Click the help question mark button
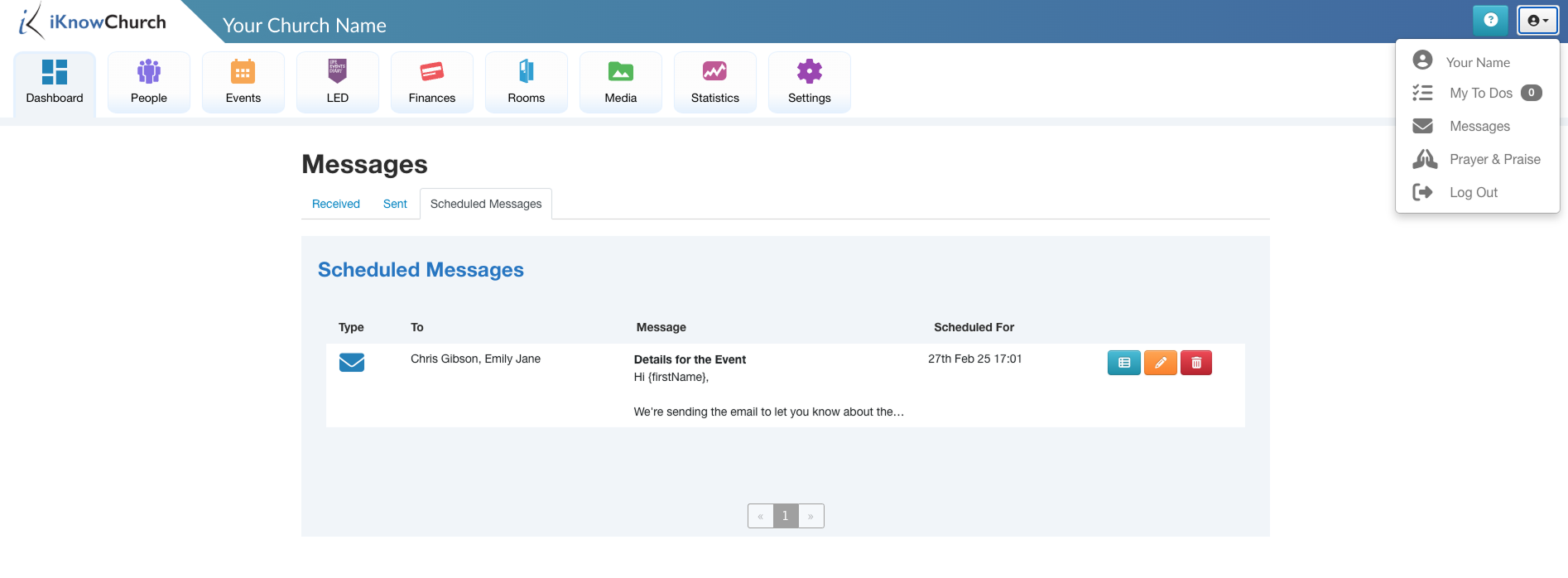Image resolution: width=1568 pixels, height=578 pixels. coord(1490,21)
